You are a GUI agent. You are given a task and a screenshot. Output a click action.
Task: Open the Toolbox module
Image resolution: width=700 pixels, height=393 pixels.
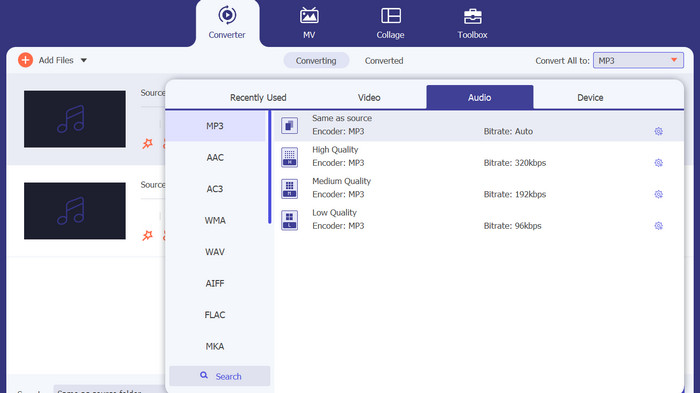tap(472, 23)
